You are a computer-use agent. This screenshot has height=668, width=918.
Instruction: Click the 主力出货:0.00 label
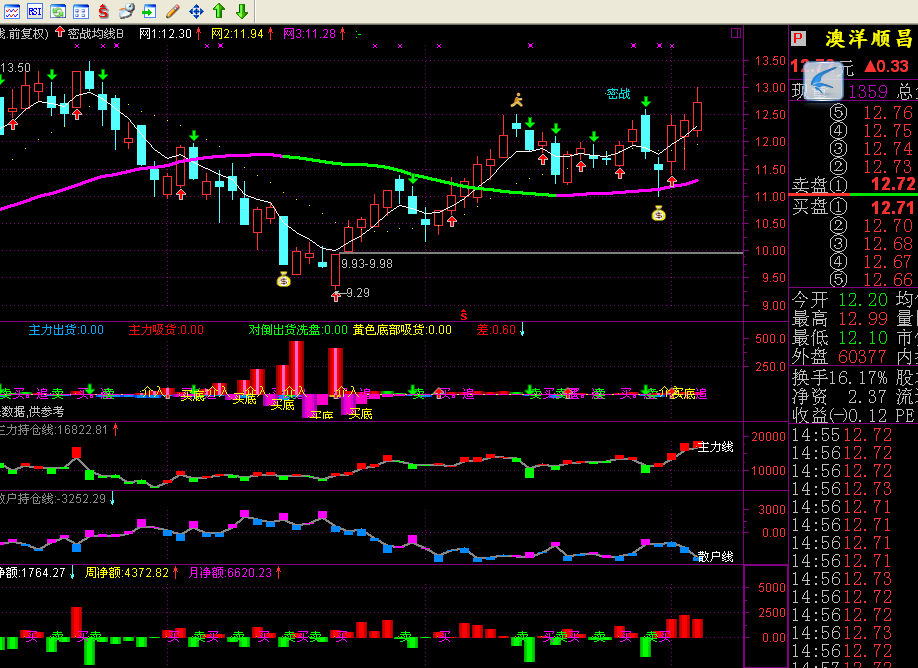[x=66, y=330]
